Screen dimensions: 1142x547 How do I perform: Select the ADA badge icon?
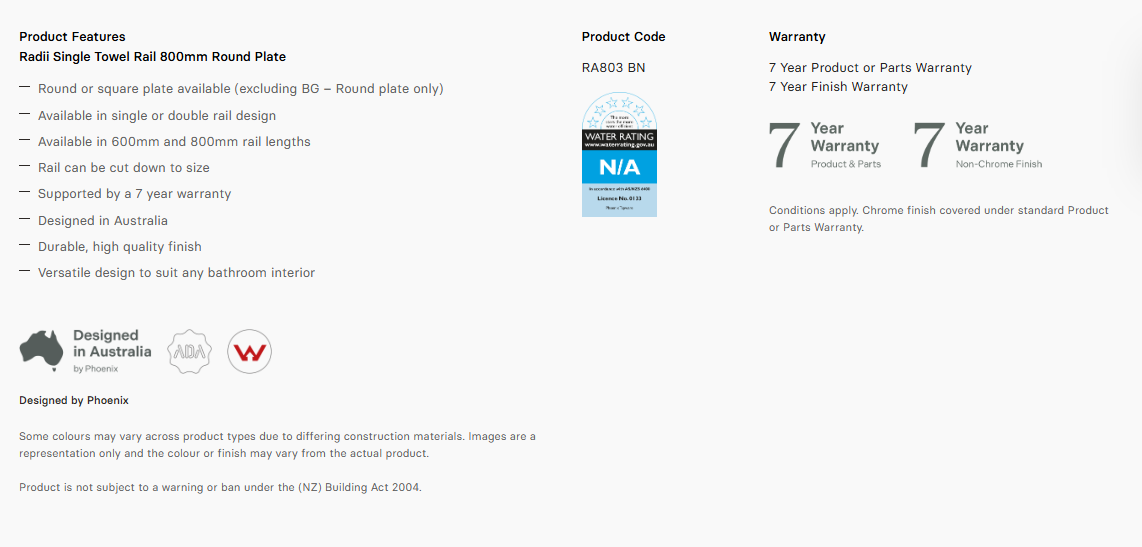[190, 351]
